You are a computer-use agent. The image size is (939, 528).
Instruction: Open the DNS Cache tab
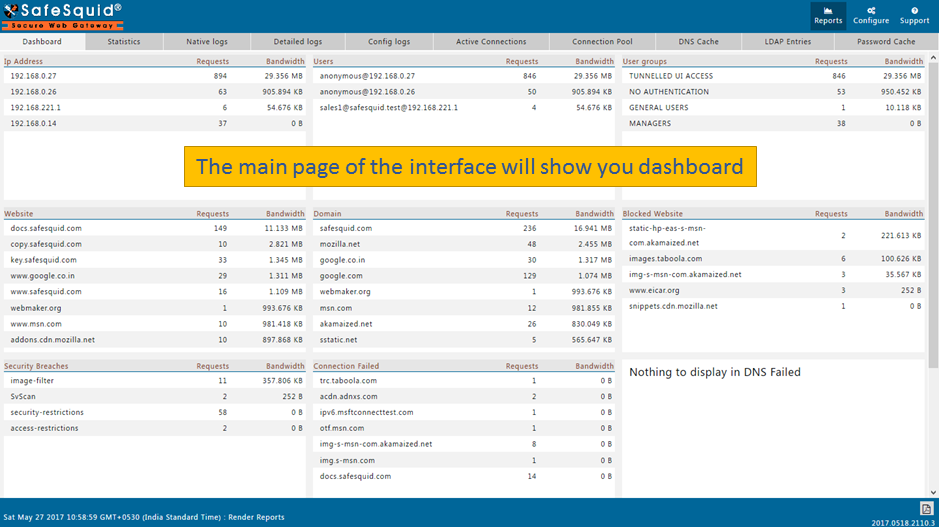point(698,41)
